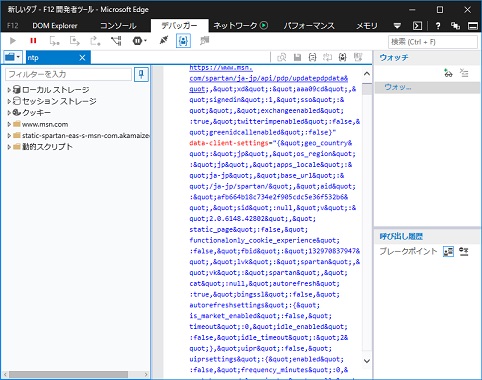Click the first breakpoint panel icon
Viewport: 482px width, 380px height.
coord(448,251)
